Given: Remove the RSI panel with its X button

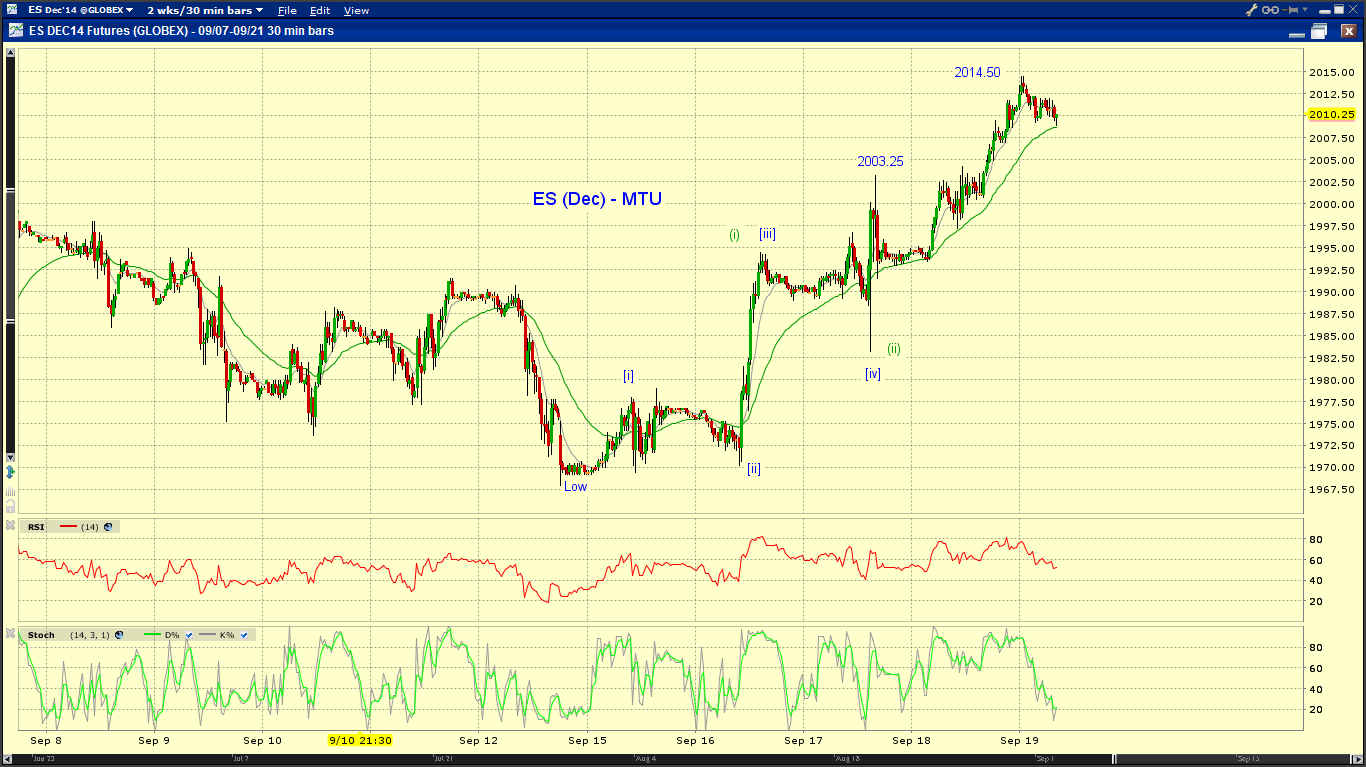Looking at the screenshot, I should (x=9, y=526).
